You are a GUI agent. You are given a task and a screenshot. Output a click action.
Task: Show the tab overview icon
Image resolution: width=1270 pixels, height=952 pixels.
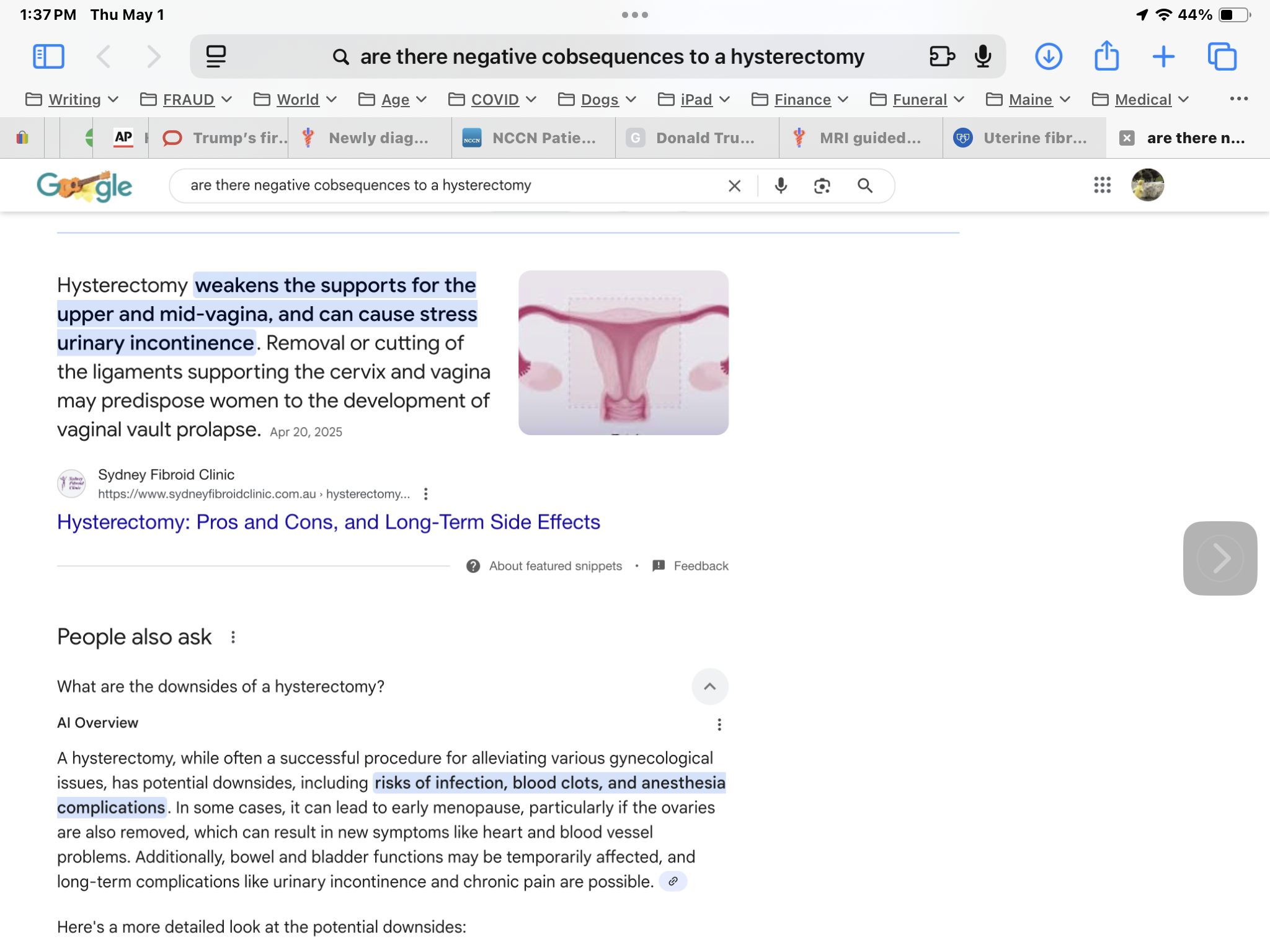1222,56
